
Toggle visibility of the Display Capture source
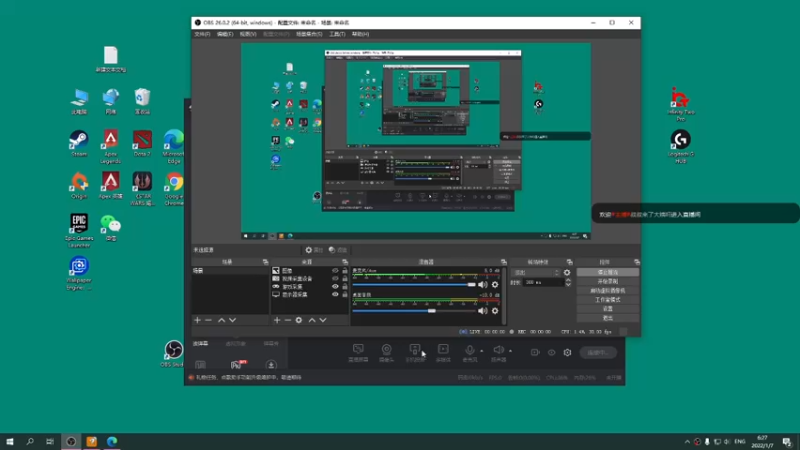[335, 294]
